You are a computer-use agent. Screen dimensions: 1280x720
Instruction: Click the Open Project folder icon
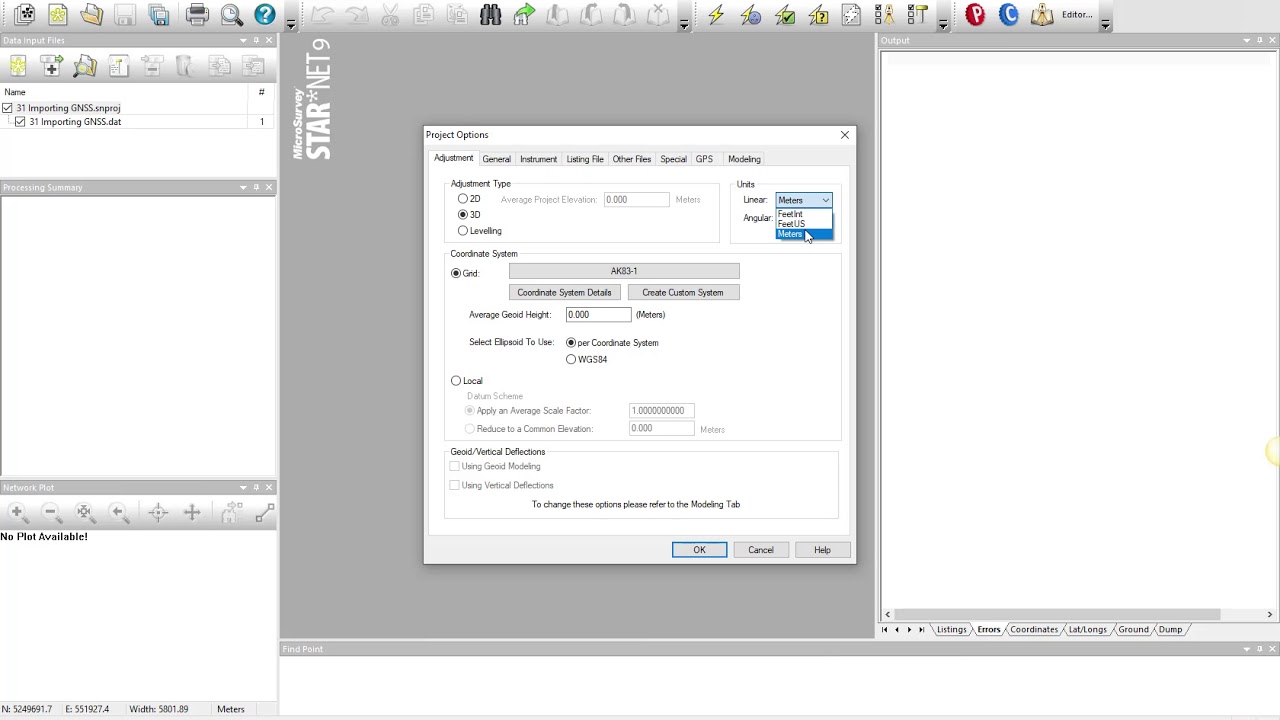[92, 15]
